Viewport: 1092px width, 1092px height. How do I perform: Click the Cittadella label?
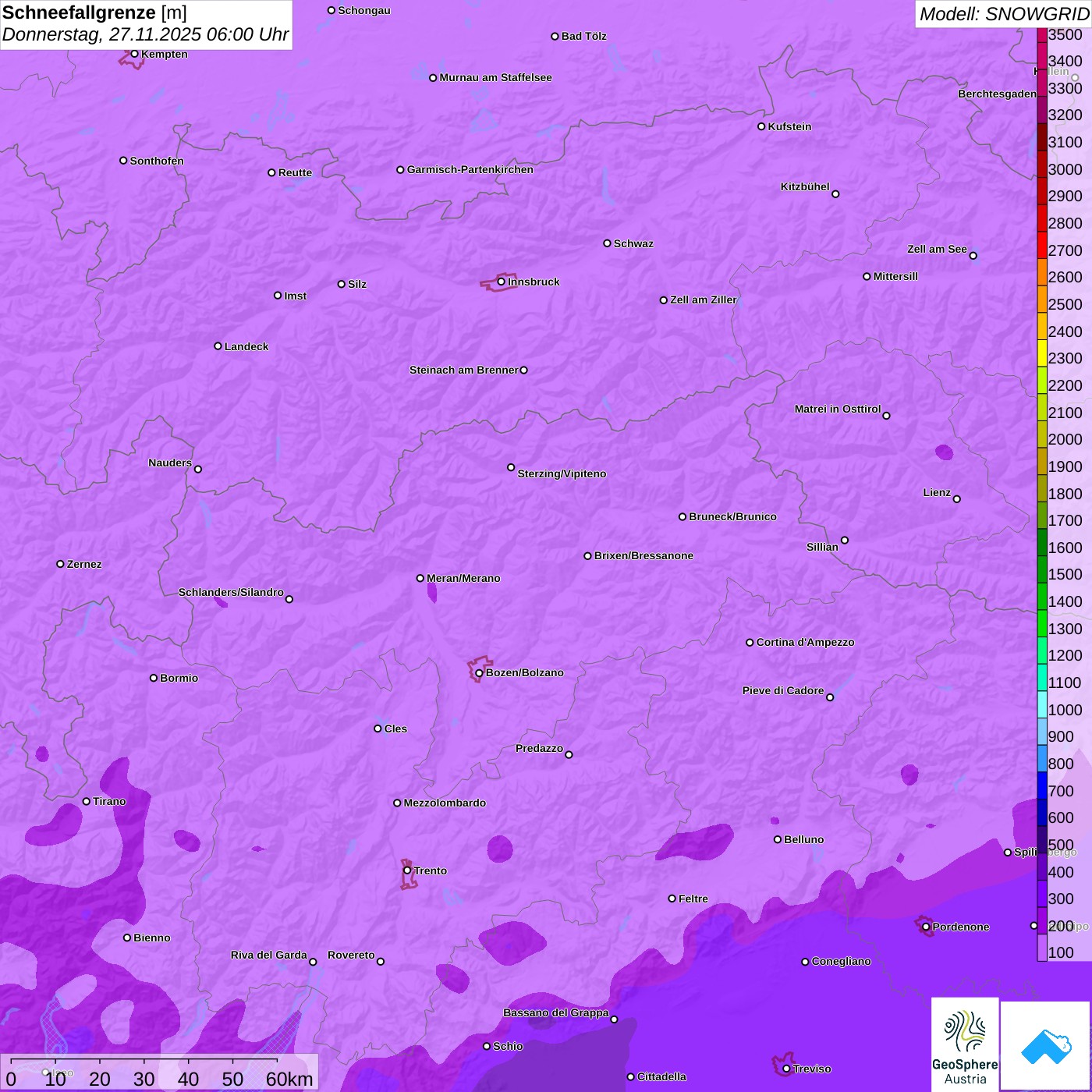[661, 1076]
